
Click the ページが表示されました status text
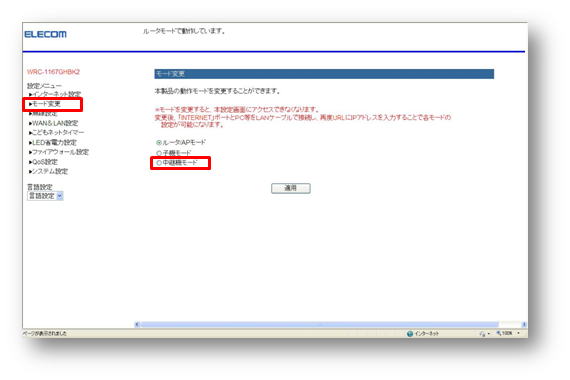pos(45,333)
